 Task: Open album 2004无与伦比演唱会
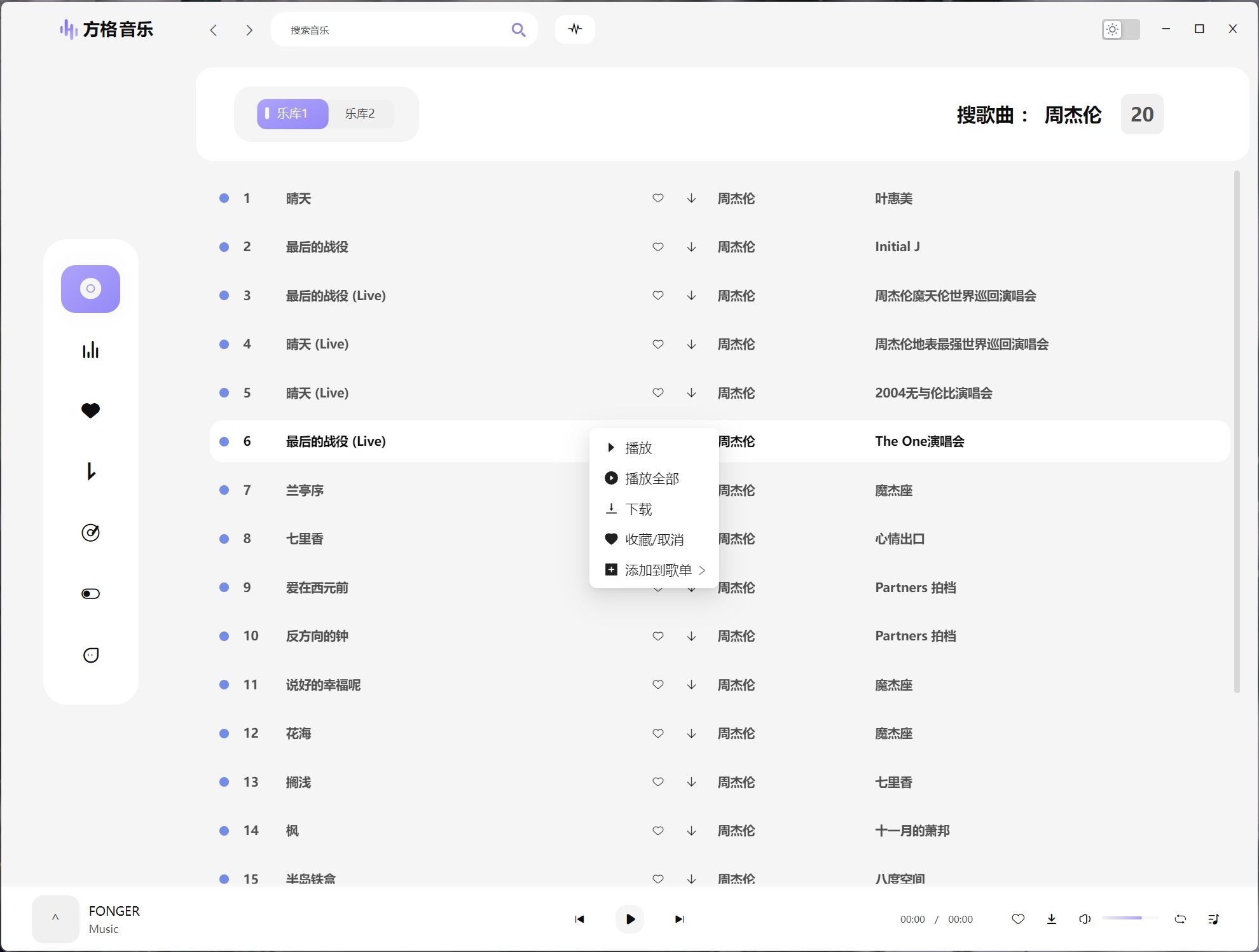coord(933,393)
